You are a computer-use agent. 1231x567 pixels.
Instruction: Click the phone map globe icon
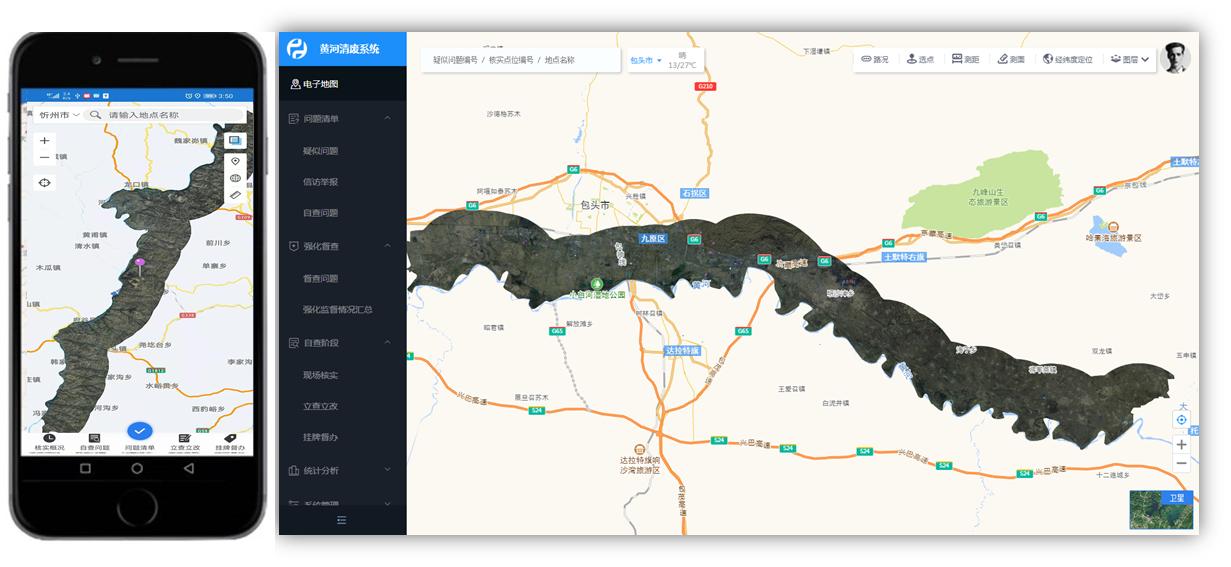(235, 179)
